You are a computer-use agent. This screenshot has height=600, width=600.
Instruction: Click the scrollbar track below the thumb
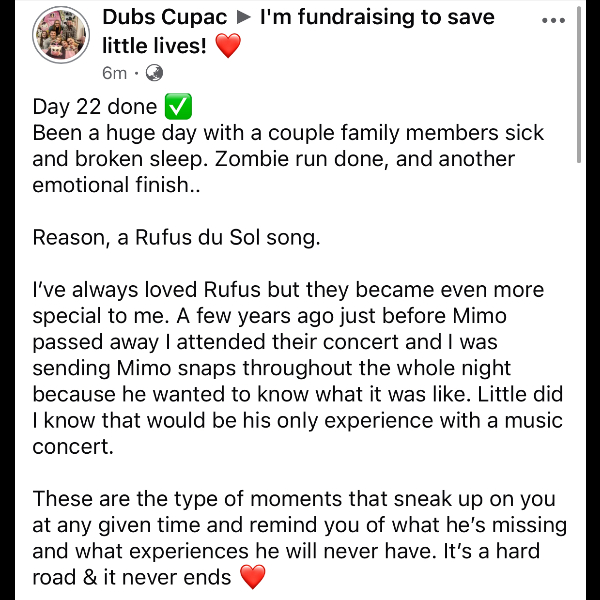pos(579,400)
